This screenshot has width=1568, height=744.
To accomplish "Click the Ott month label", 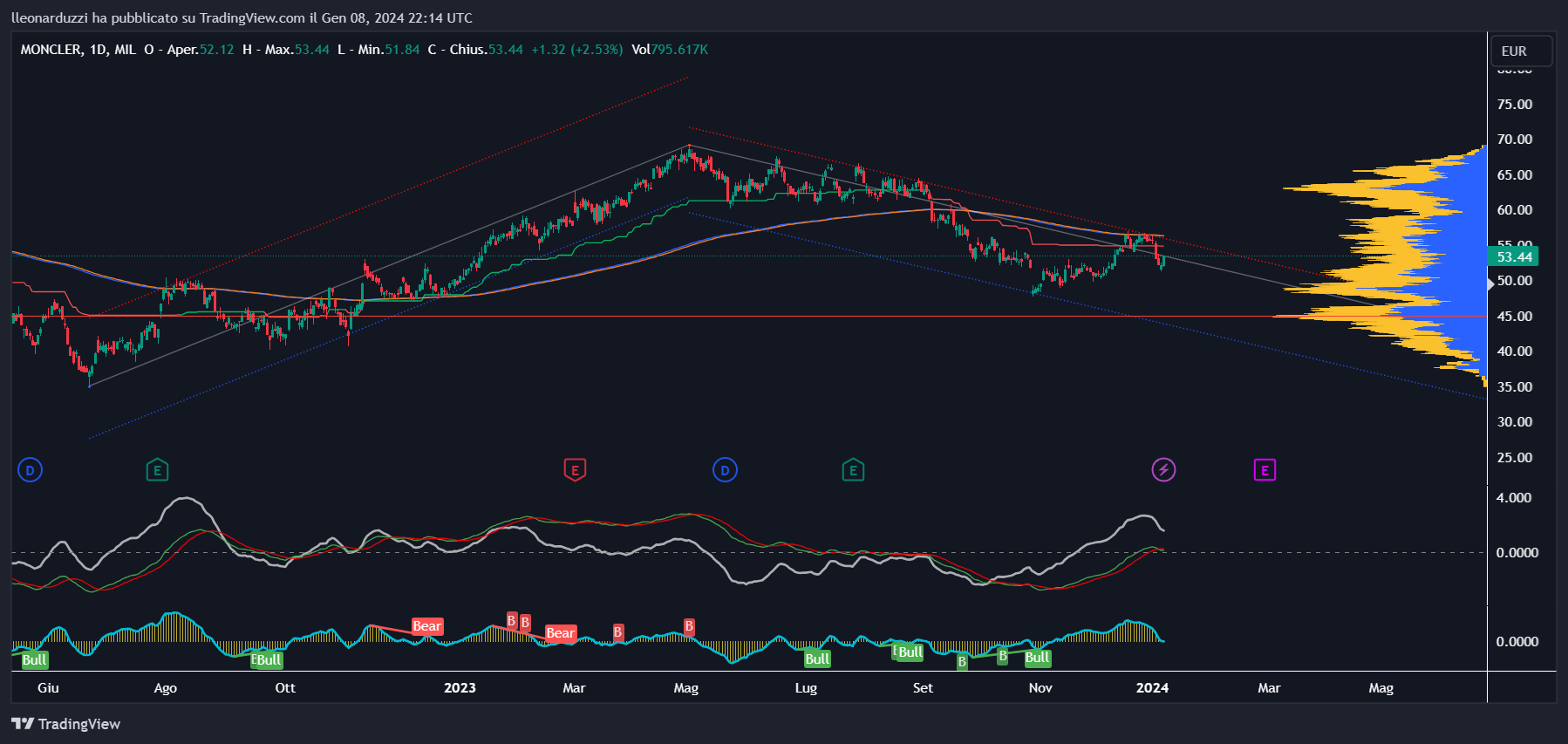I will coord(285,687).
